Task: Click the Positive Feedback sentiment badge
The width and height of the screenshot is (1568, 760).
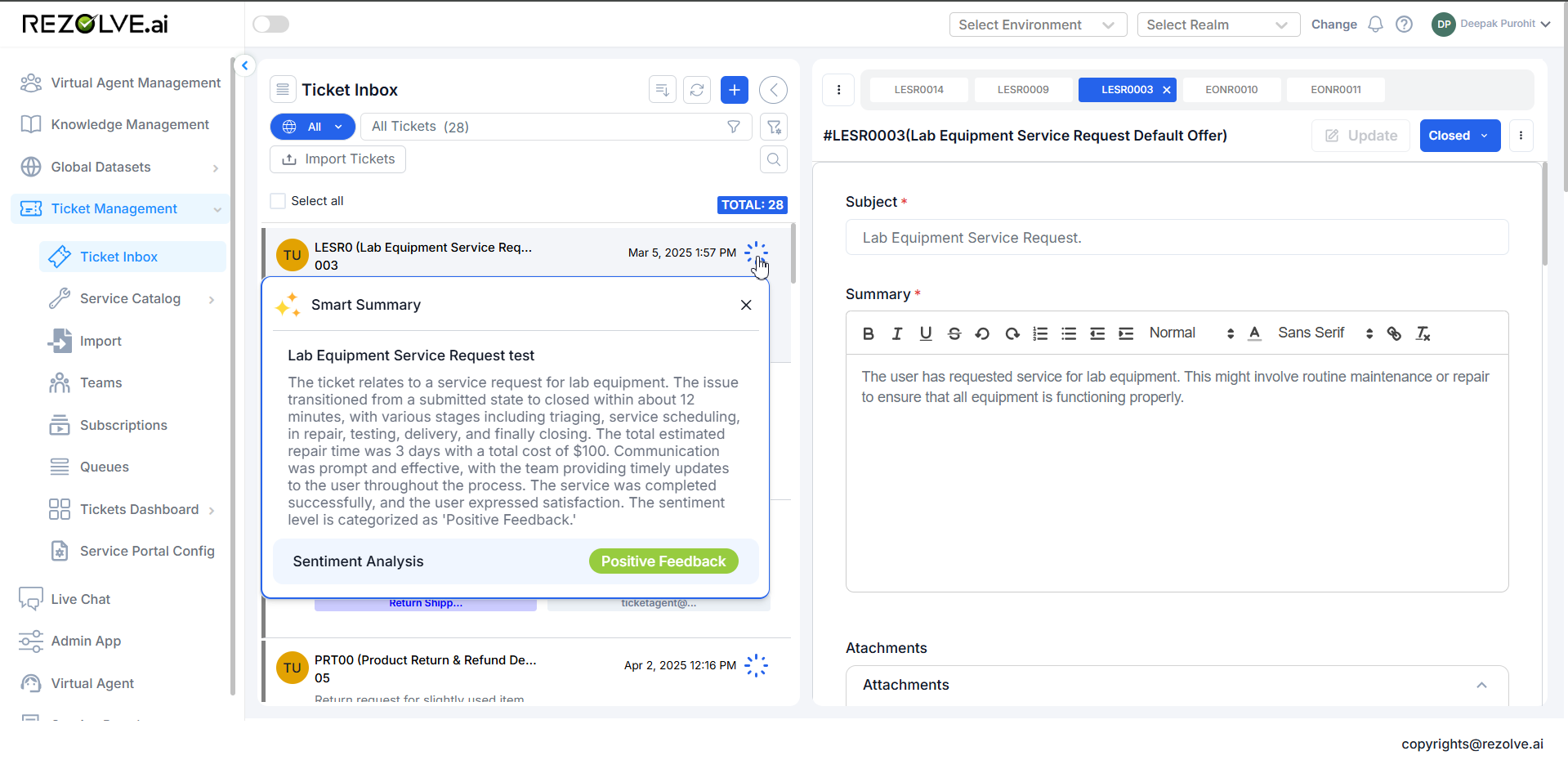Action: click(663, 561)
